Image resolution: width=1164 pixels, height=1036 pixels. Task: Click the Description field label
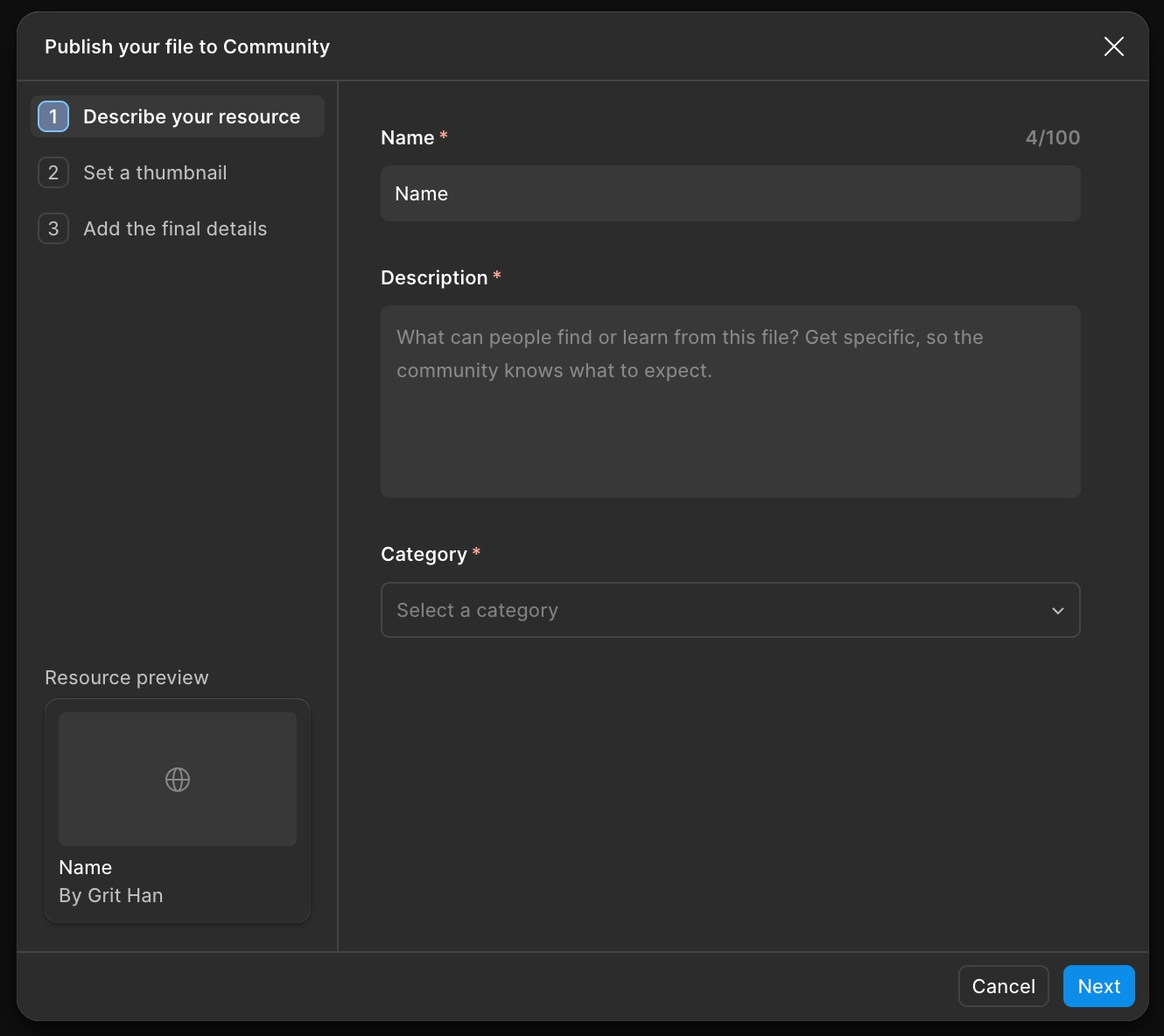(434, 277)
